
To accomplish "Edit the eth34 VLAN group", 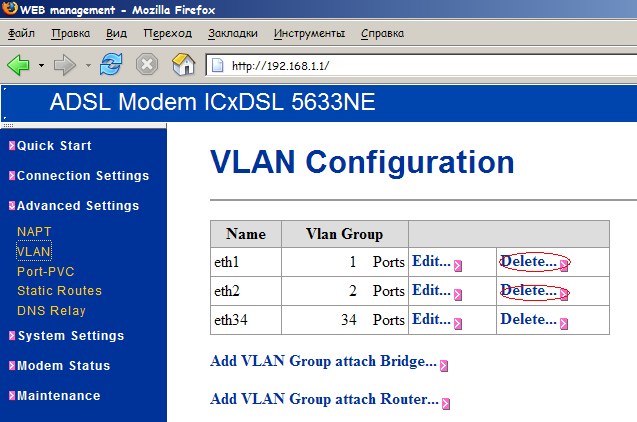I will (x=431, y=319).
